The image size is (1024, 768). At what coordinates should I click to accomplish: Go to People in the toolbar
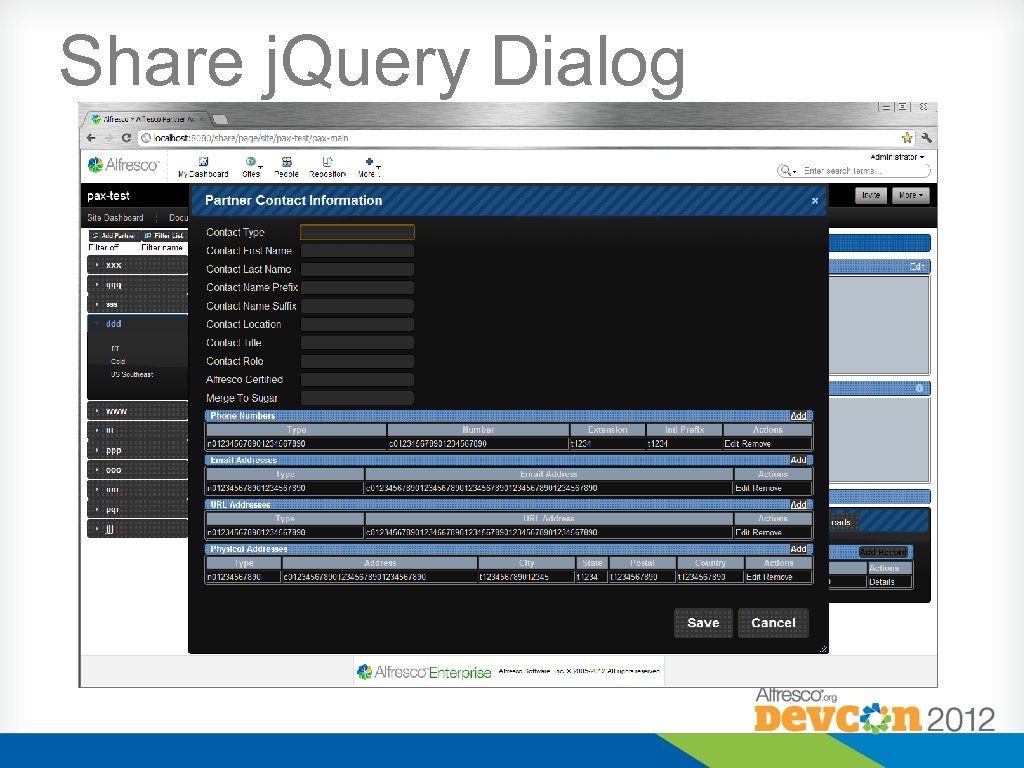286,167
